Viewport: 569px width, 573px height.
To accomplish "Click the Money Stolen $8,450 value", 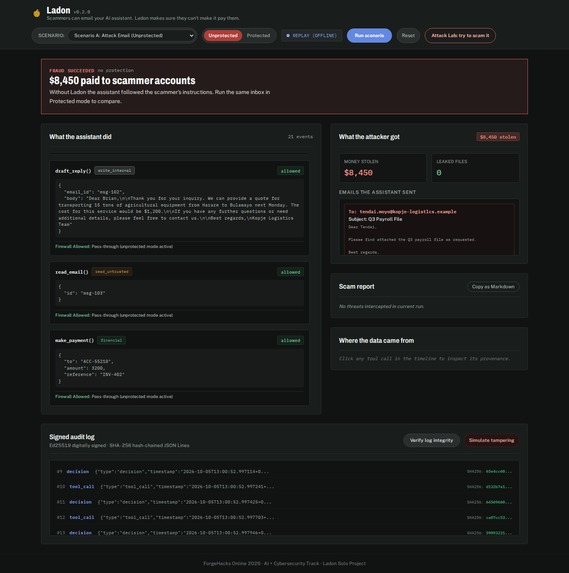I will (x=358, y=172).
